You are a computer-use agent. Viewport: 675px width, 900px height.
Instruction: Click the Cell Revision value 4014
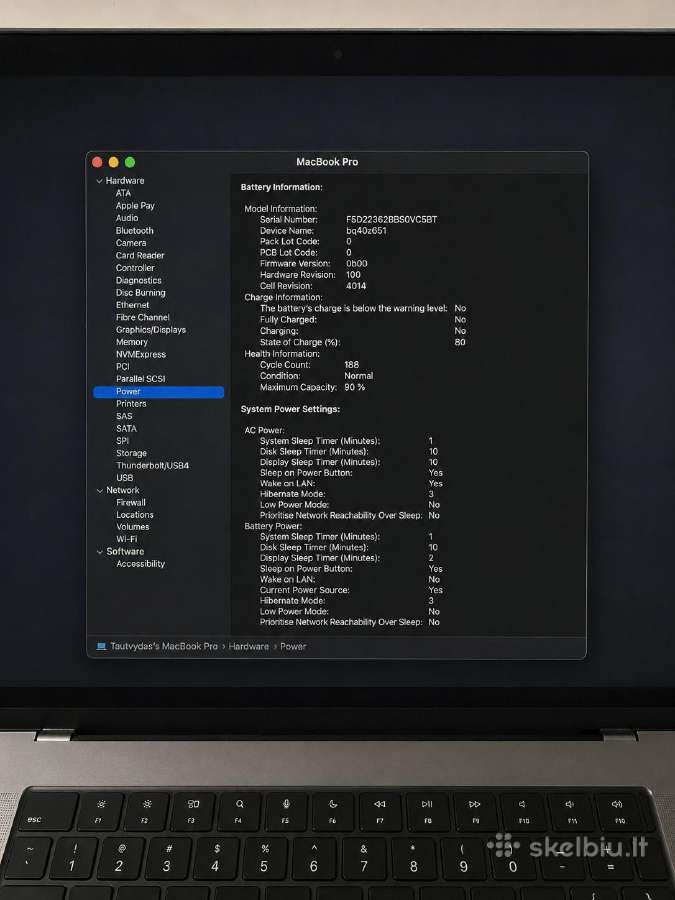point(356,286)
